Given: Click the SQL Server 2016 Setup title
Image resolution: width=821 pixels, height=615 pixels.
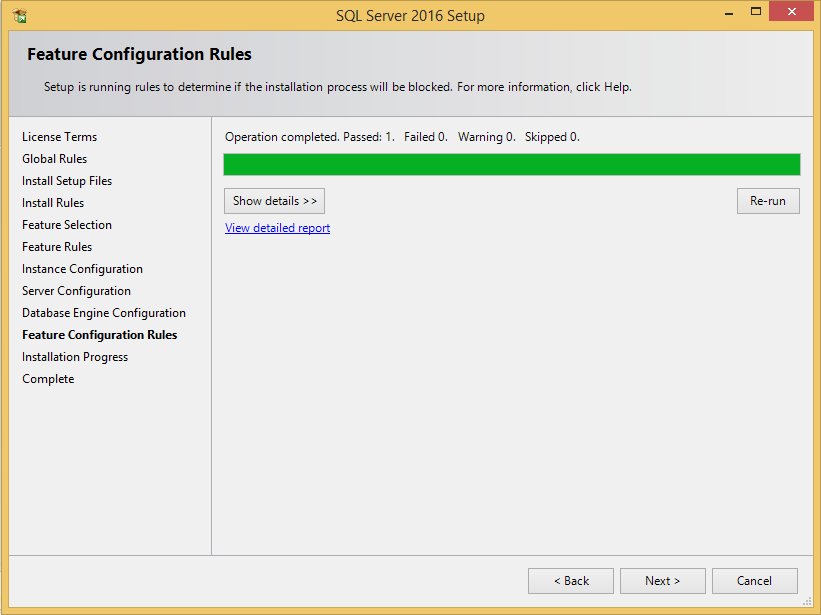Looking at the screenshot, I should point(410,16).
